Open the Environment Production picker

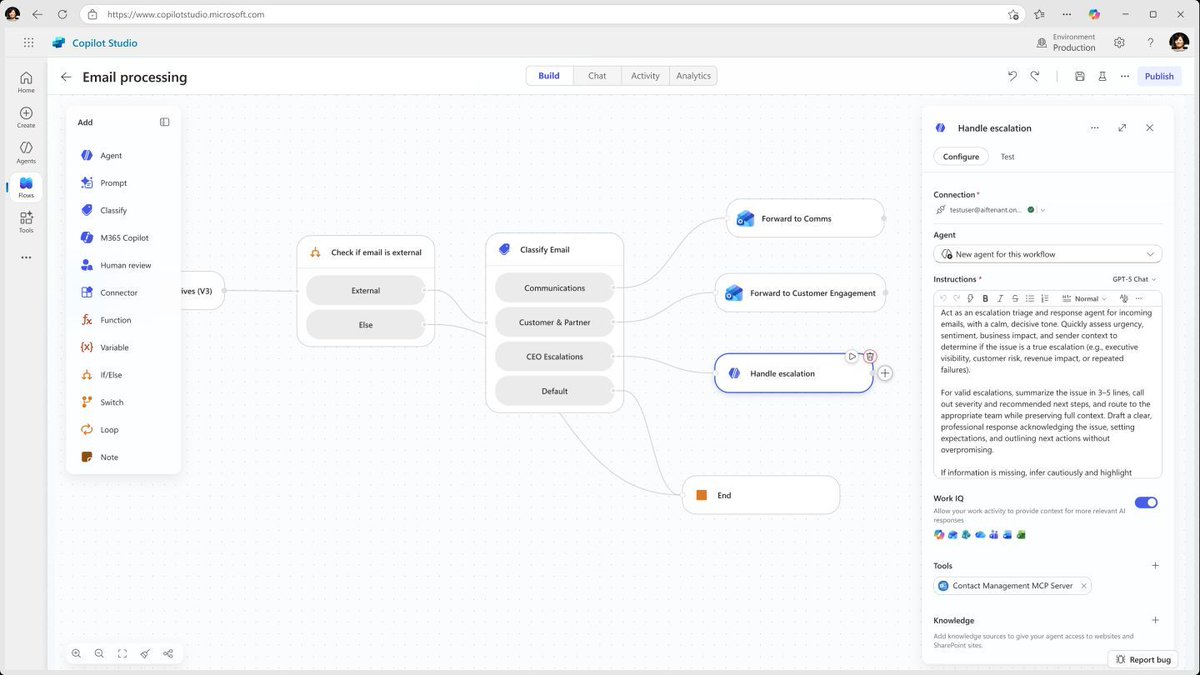coord(1066,43)
